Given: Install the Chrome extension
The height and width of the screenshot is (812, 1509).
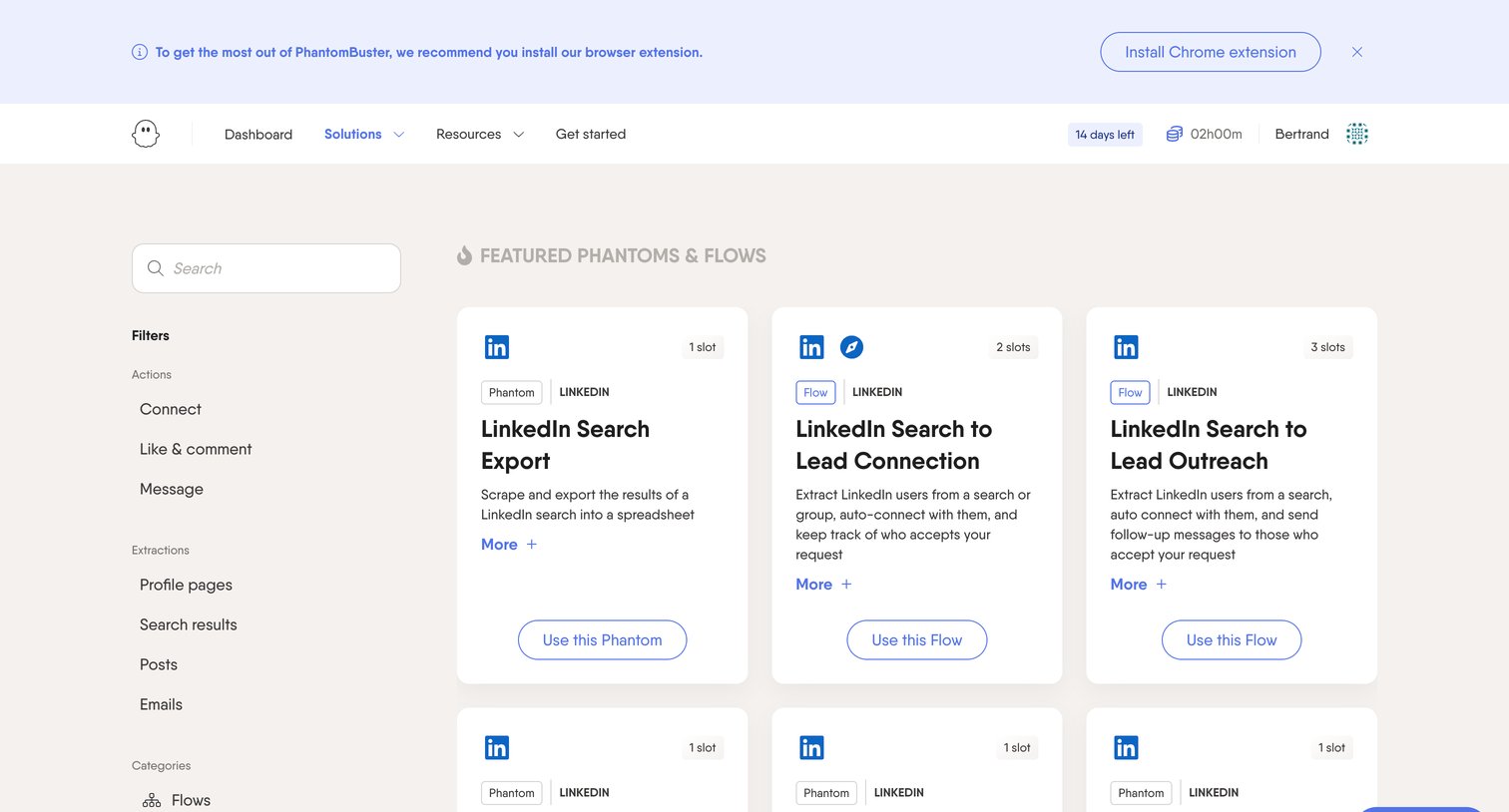Looking at the screenshot, I should click(1211, 52).
